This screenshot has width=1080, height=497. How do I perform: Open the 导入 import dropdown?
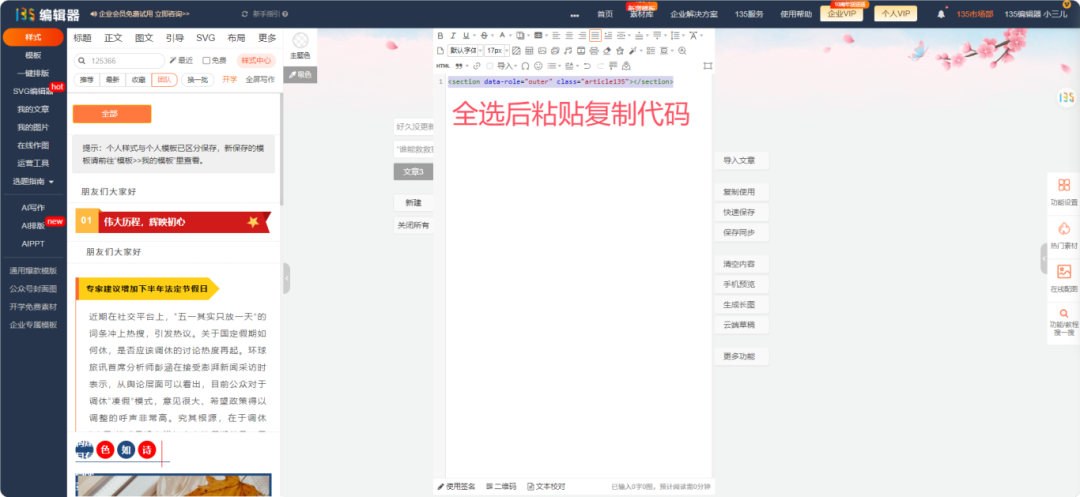pos(507,65)
